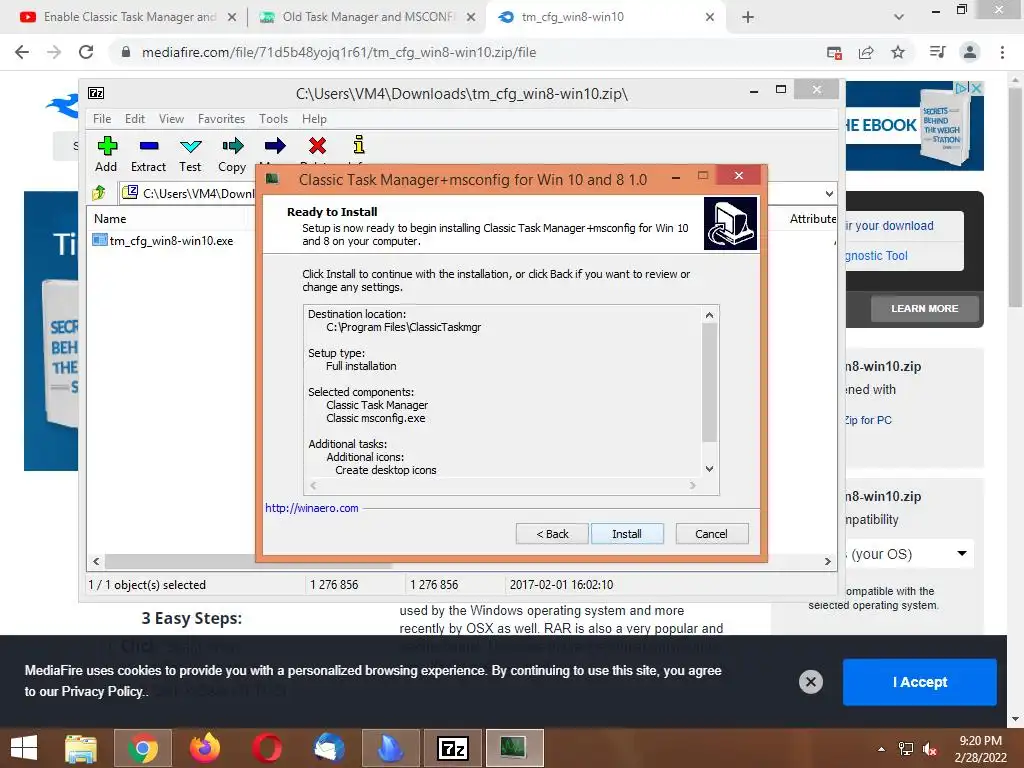Viewport: 1024px width, 768px height.
Task: Click the 7-Zip horizontal scroll left arrow
Action: point(96,561)
